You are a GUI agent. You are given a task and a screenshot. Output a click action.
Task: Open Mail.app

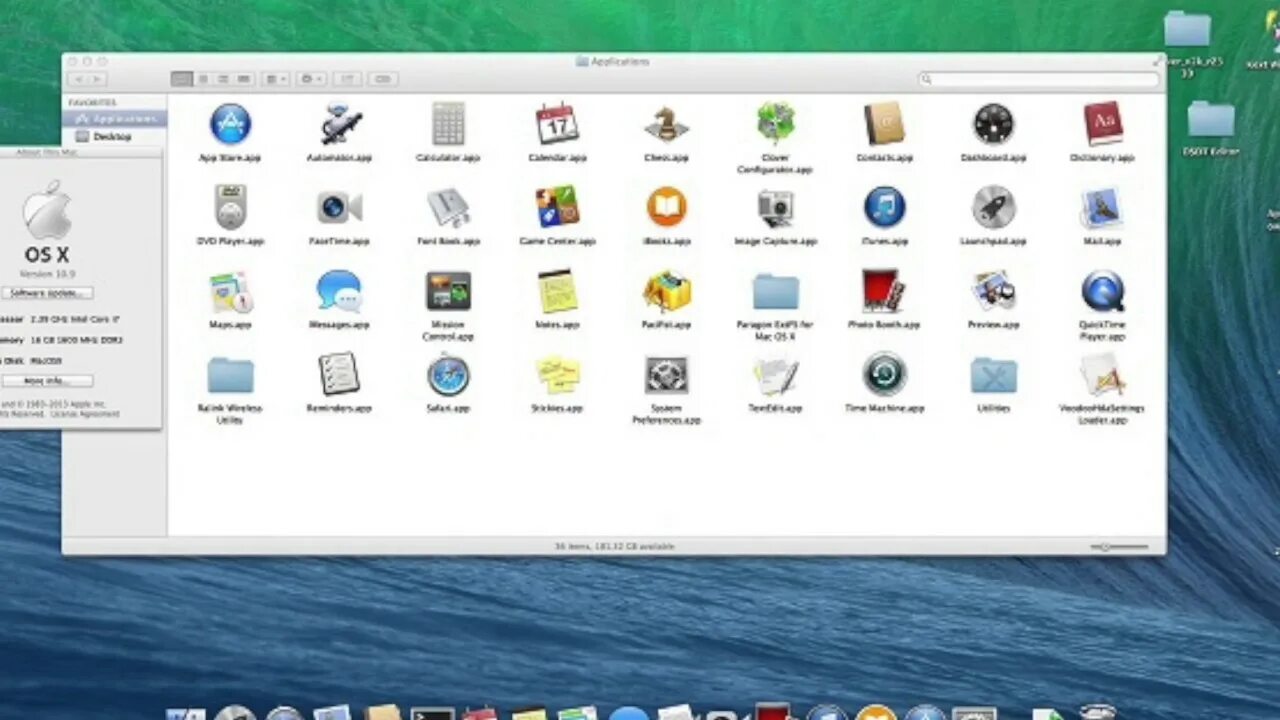1102,208
